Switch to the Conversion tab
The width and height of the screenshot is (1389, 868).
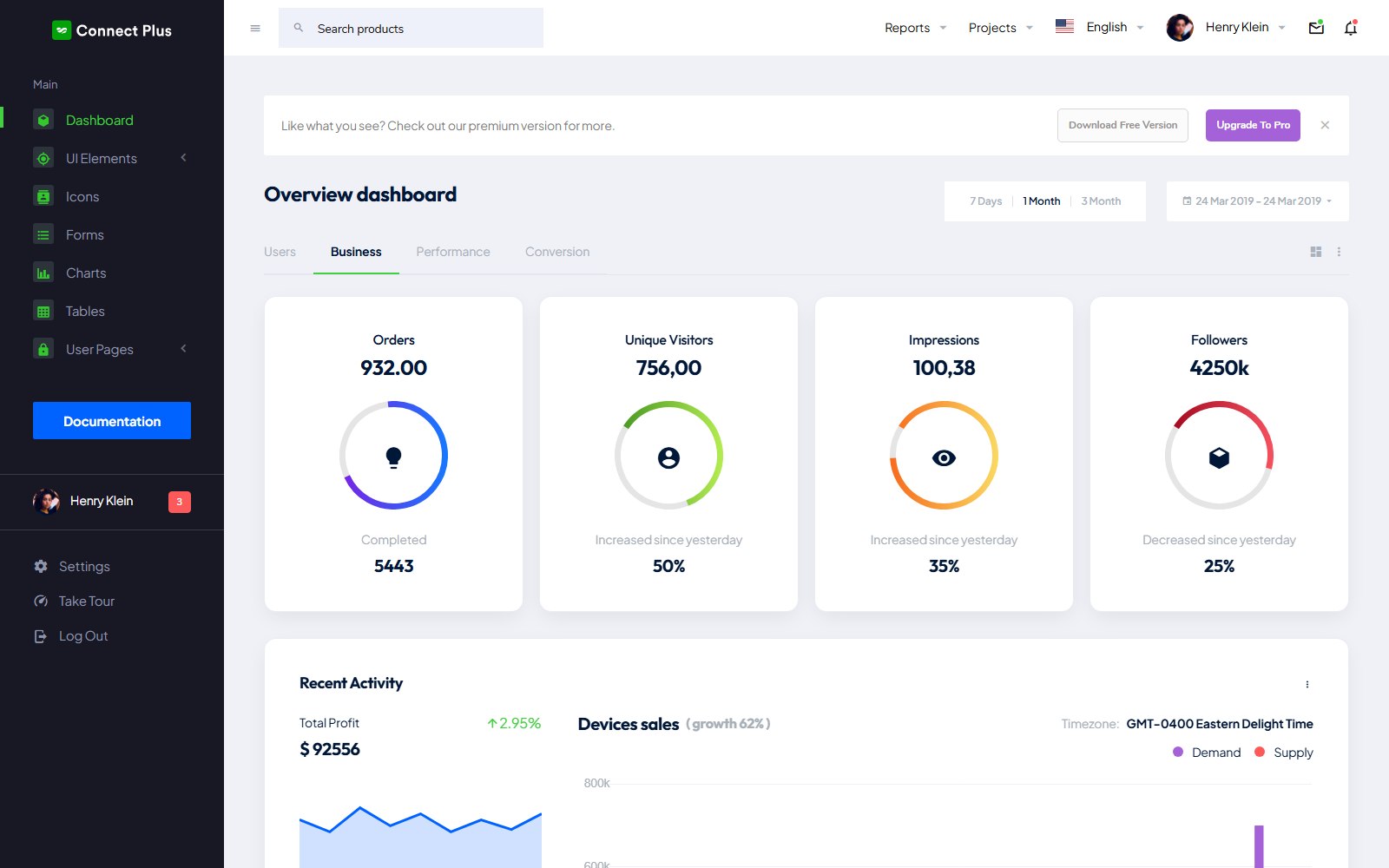click(x=557, y=252)
